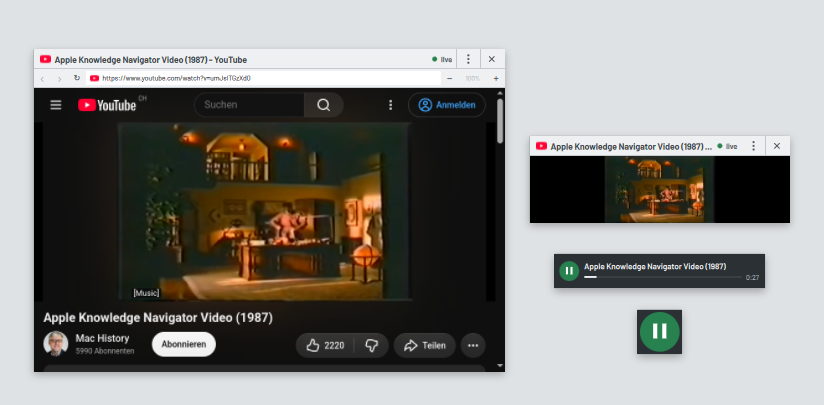Click the Anmelden sign-in button
Viewport: 824px width, 405px height.
tap(447, 105)
